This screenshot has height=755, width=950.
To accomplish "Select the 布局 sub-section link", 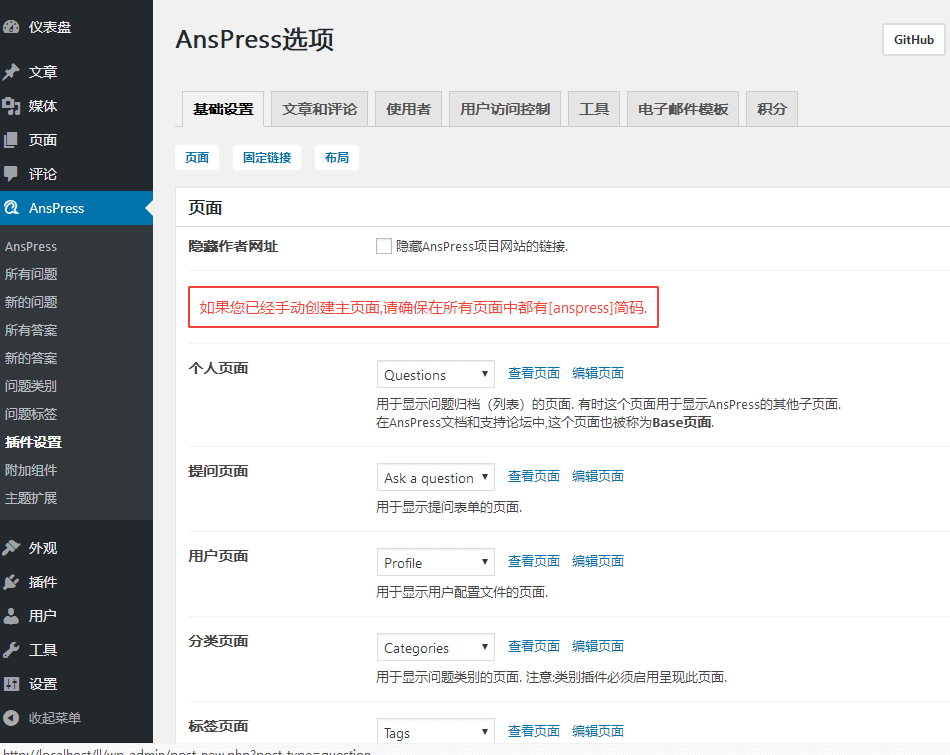I will click(x=337, y=158).
